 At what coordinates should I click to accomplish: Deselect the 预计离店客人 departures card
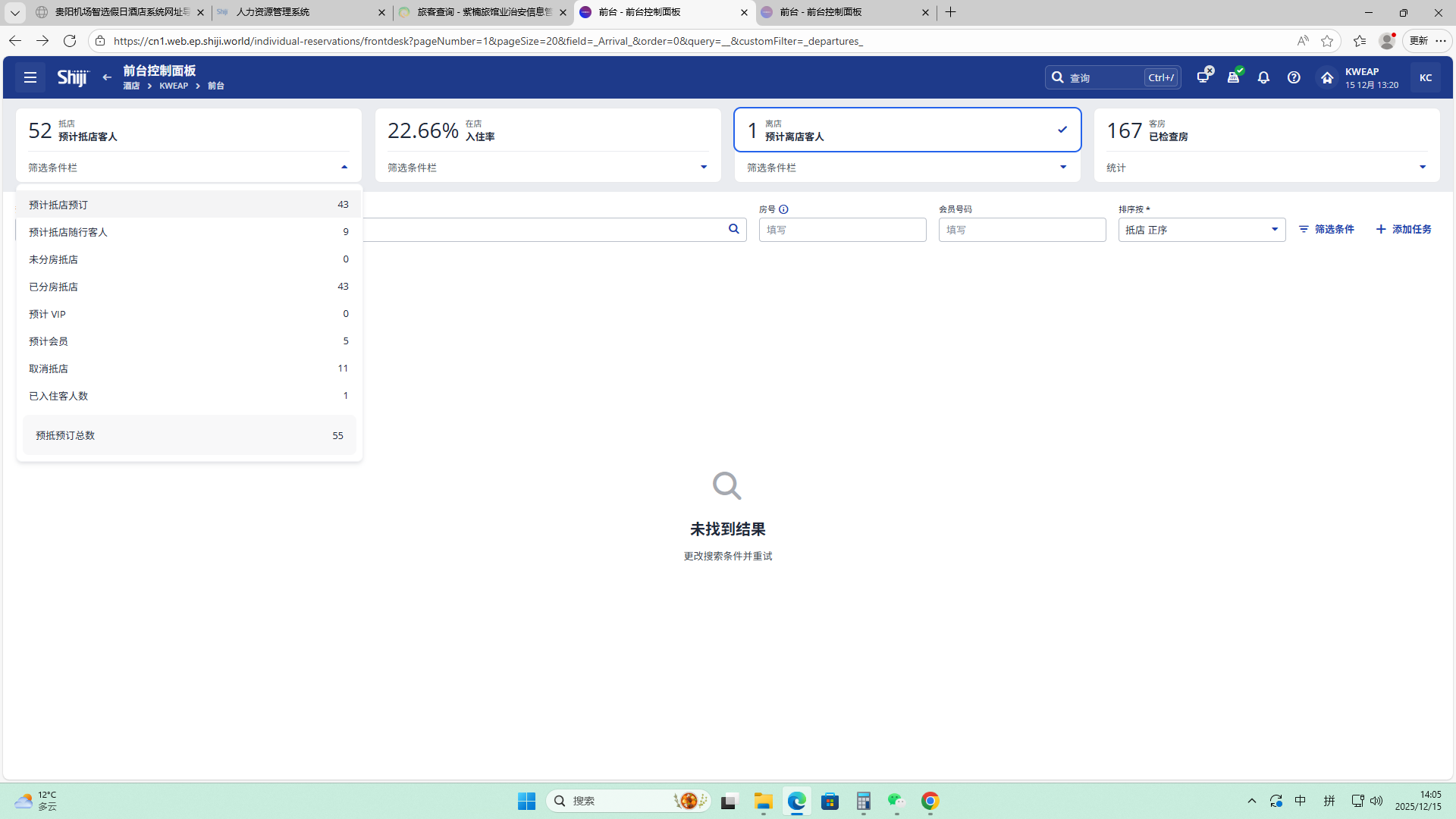[x=907, y=130]
